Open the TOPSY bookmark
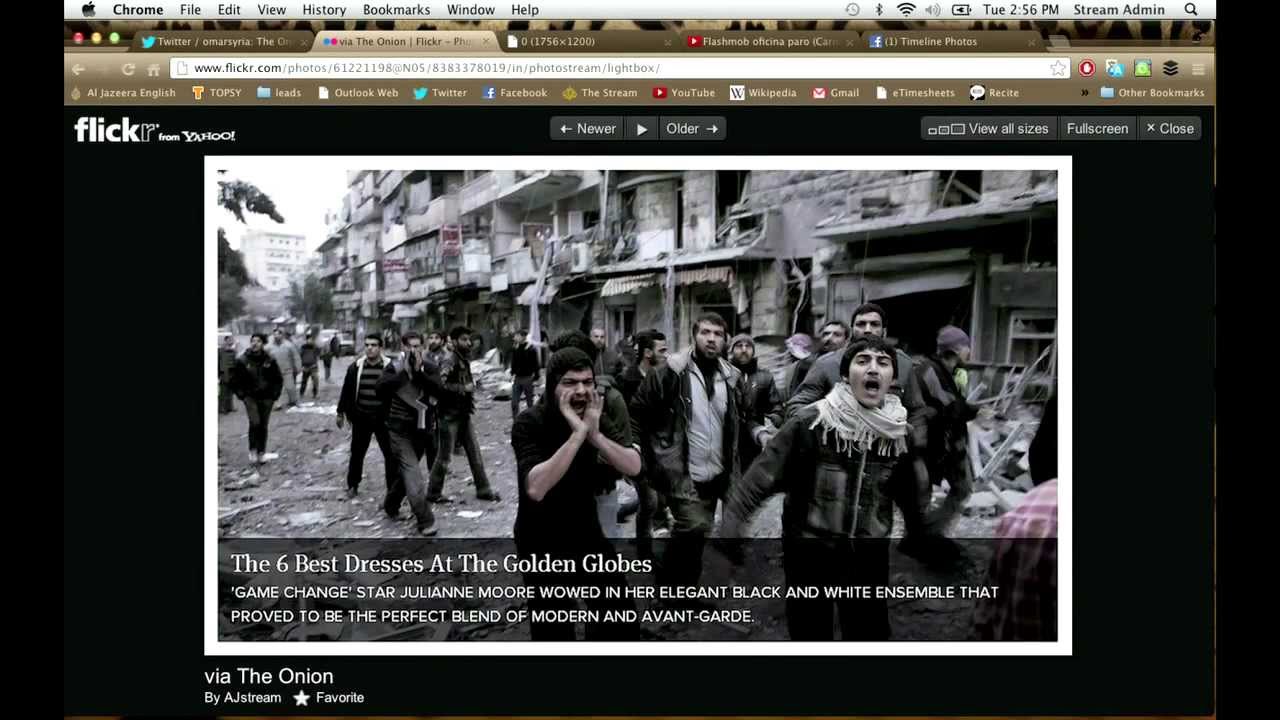The height and width of the screenshot is (720, 1280). click(x=216, y=93)
